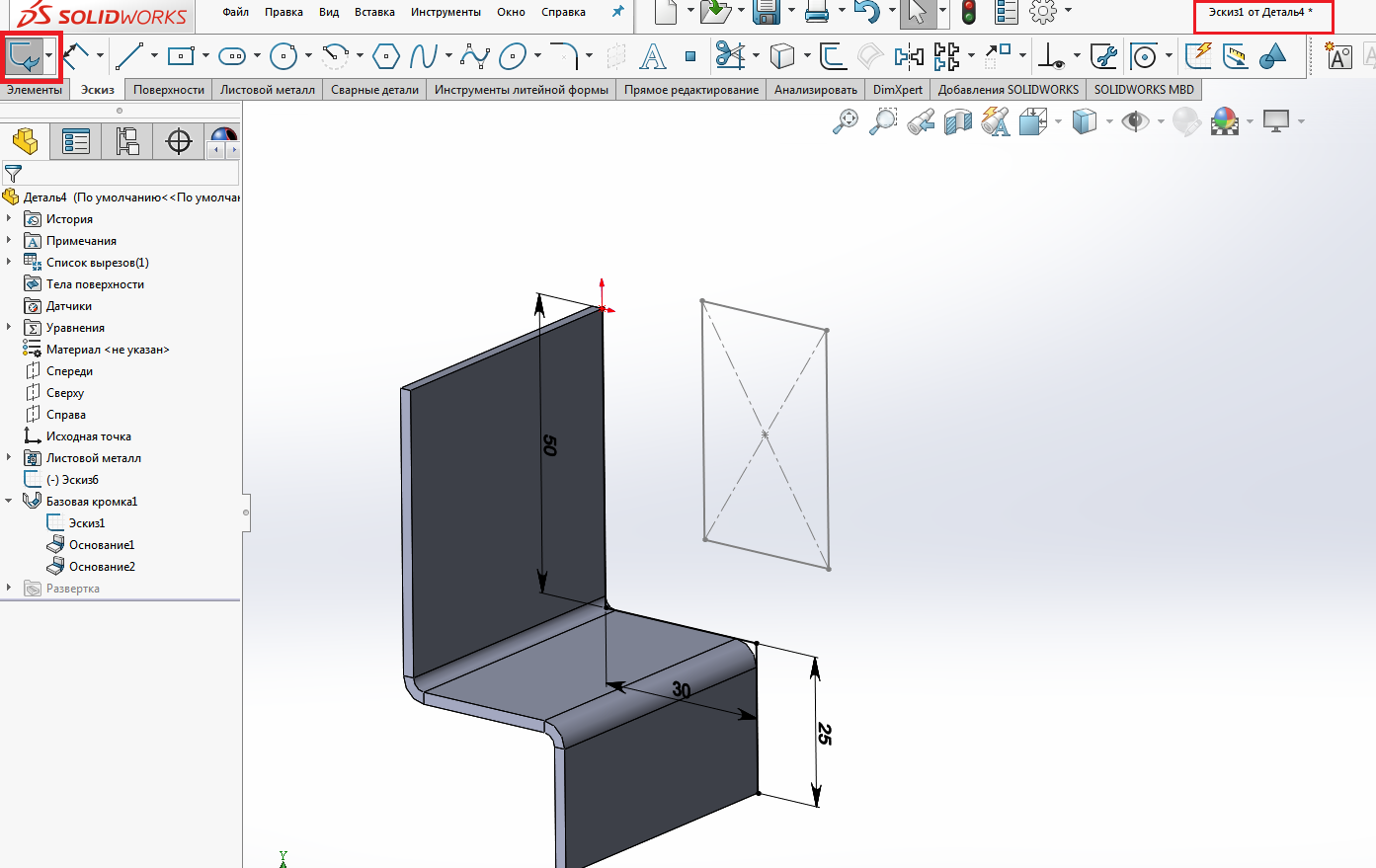The height and width of the screenshot is (868, 1376).
Task: Open the rectangle tool dropdown arrow
Action: pyautogui.click(x=205, y=56)
